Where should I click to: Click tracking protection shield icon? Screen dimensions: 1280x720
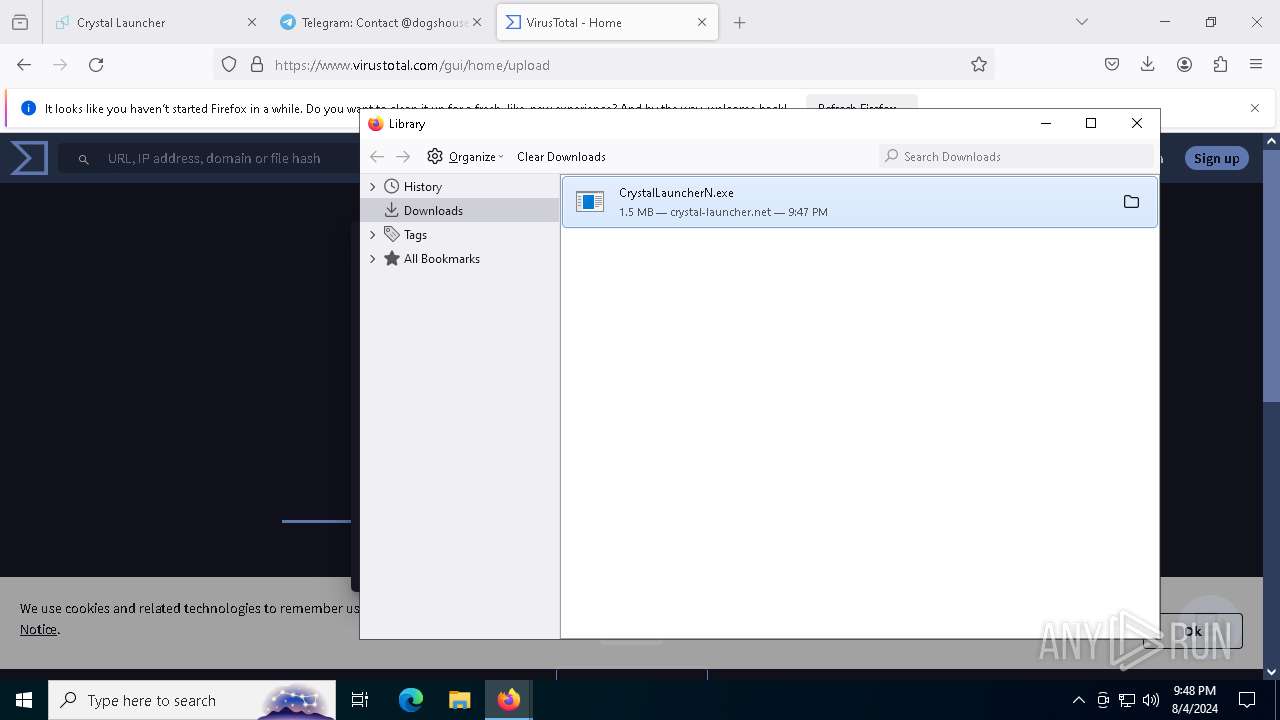[229, 65]
